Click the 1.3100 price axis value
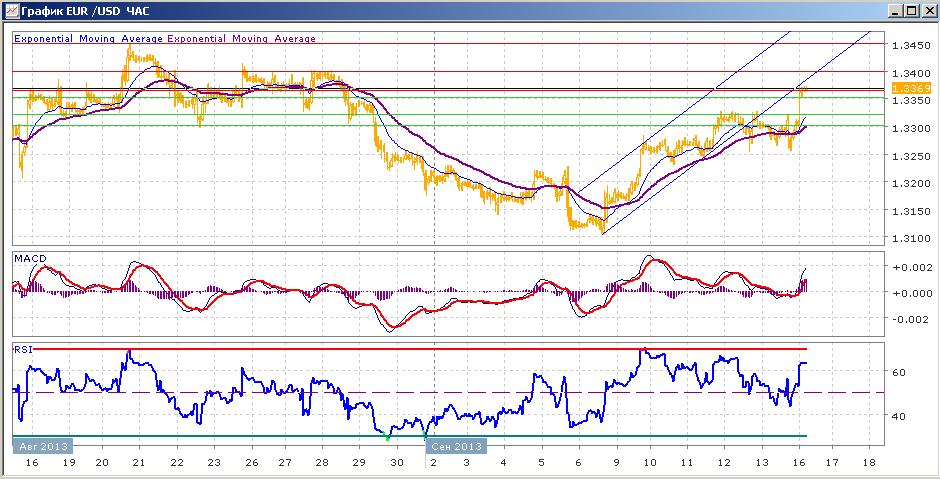The width and height of the screenshot is (940, 479). coord(911,239)
